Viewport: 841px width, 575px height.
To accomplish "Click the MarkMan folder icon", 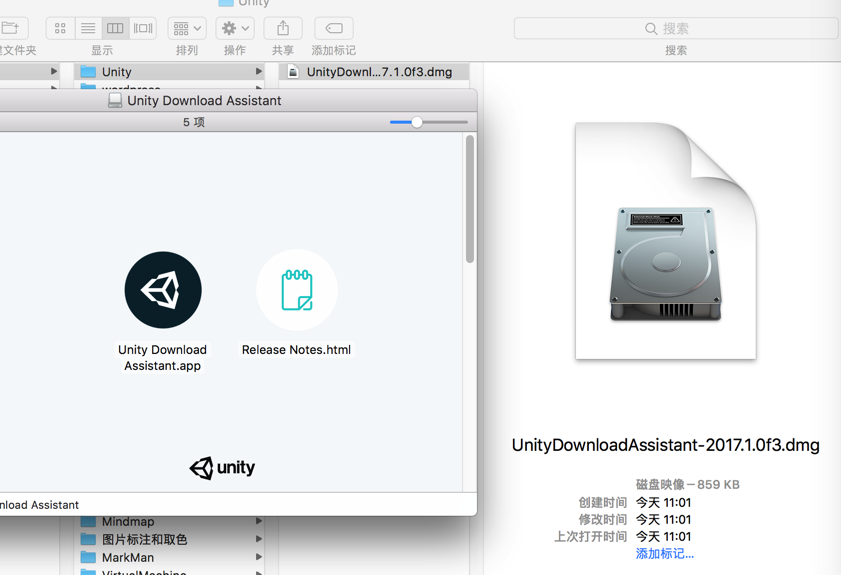I will pos(88,557).
